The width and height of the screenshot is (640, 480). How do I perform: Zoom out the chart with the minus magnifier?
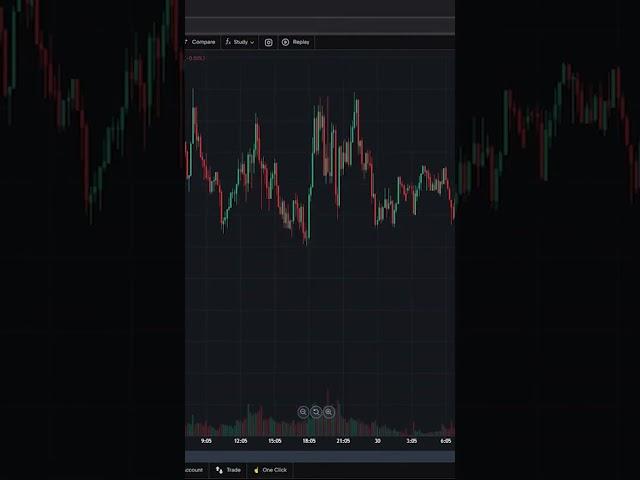303,412
